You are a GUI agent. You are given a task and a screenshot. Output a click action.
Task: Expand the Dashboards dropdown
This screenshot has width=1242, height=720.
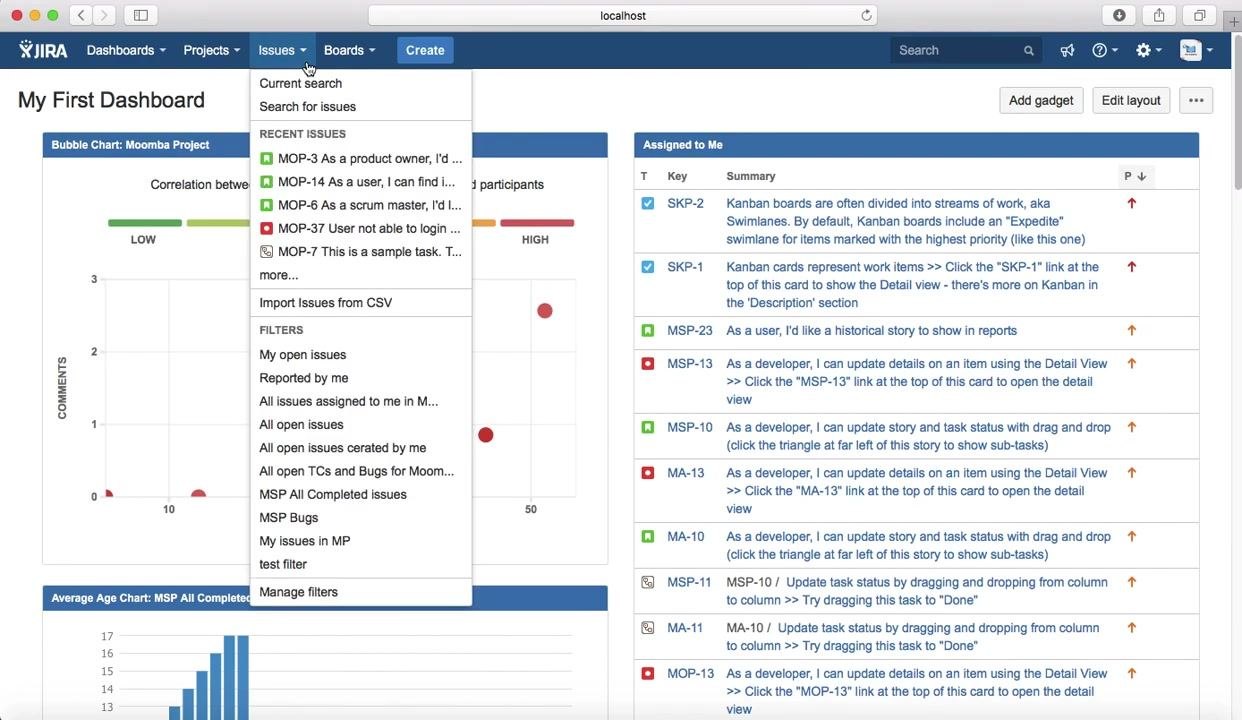coord(126,50)
